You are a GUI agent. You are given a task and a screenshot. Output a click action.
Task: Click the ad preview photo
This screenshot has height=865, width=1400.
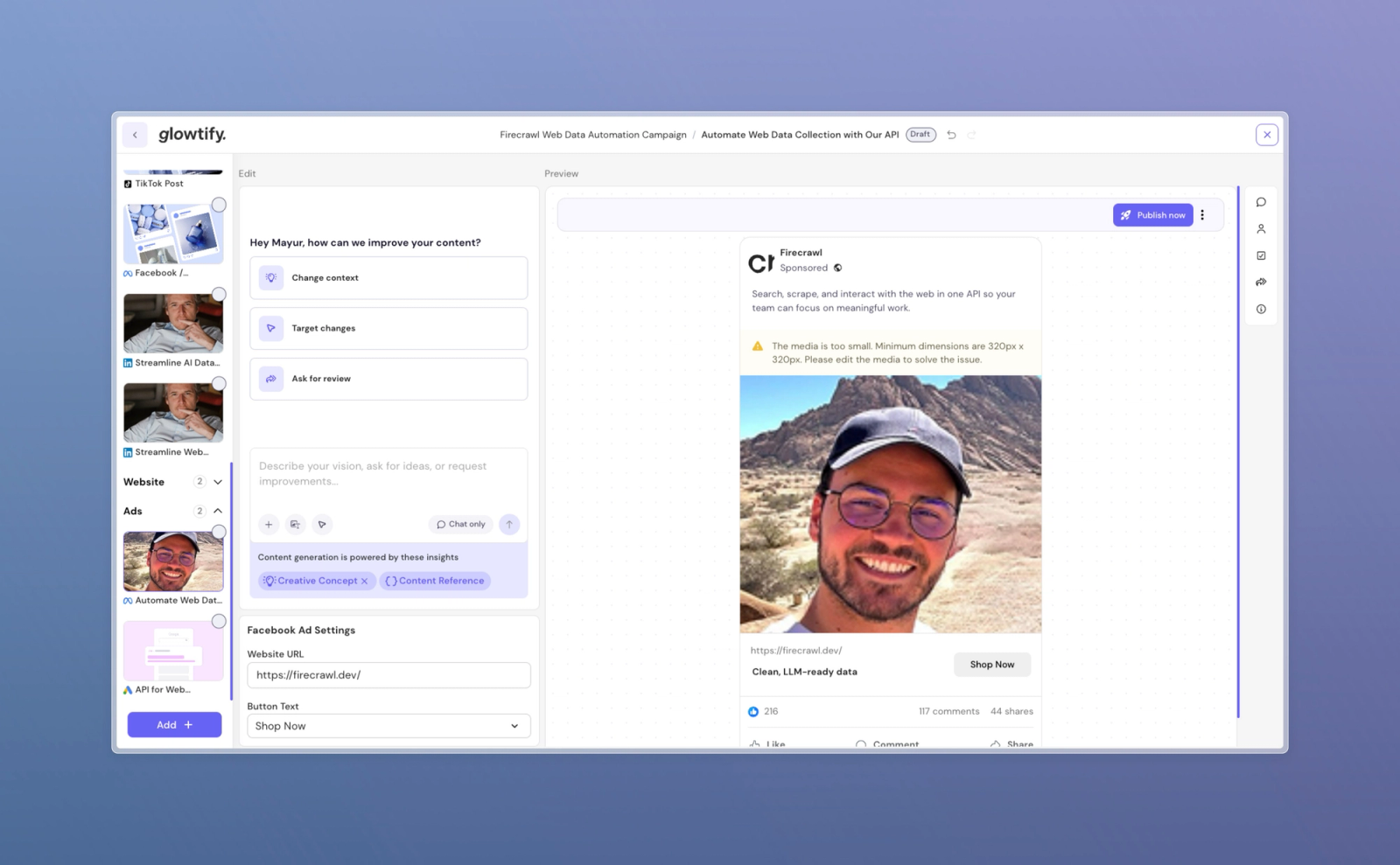click(x=891, y=505)
